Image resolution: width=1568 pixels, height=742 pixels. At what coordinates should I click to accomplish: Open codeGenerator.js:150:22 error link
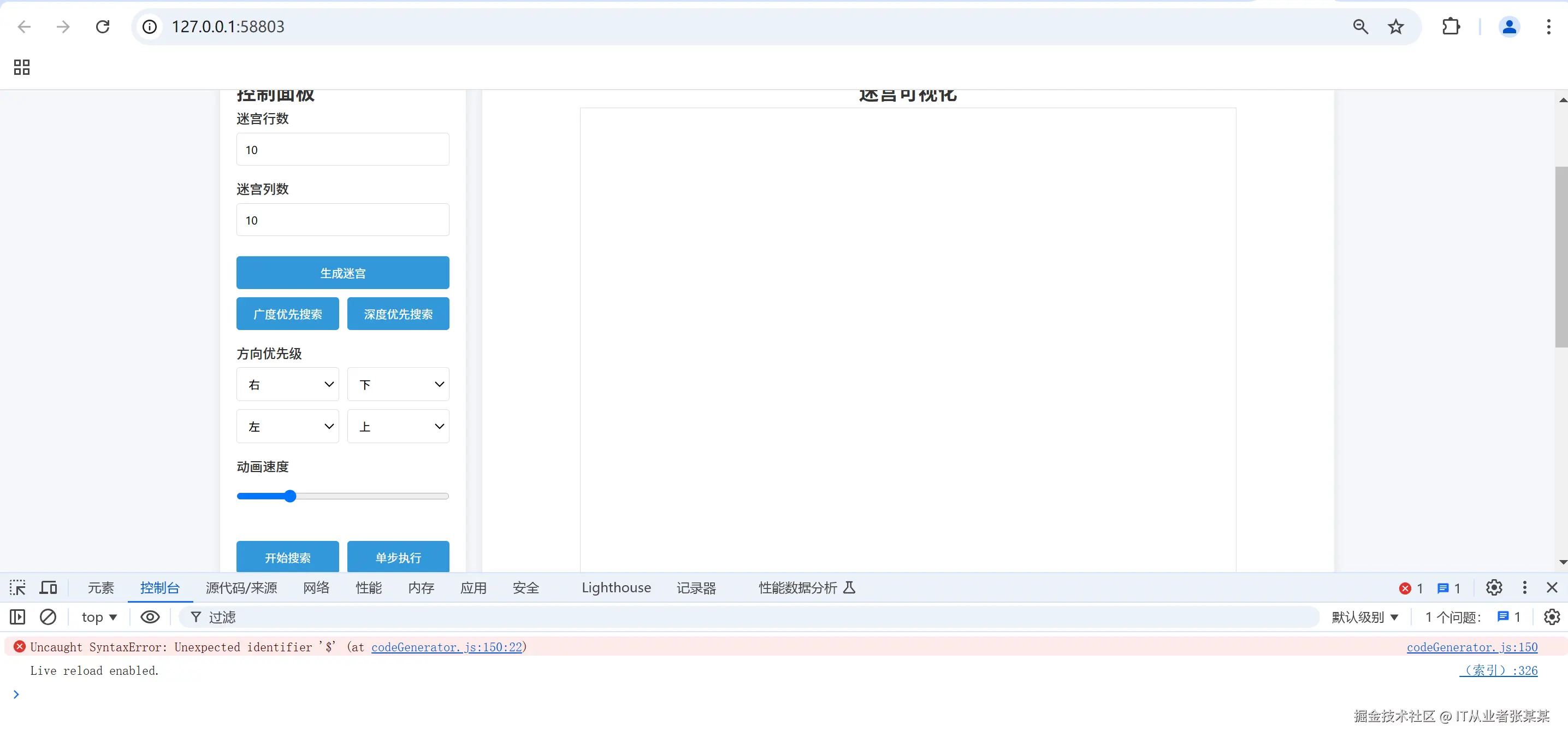point(446,647)
